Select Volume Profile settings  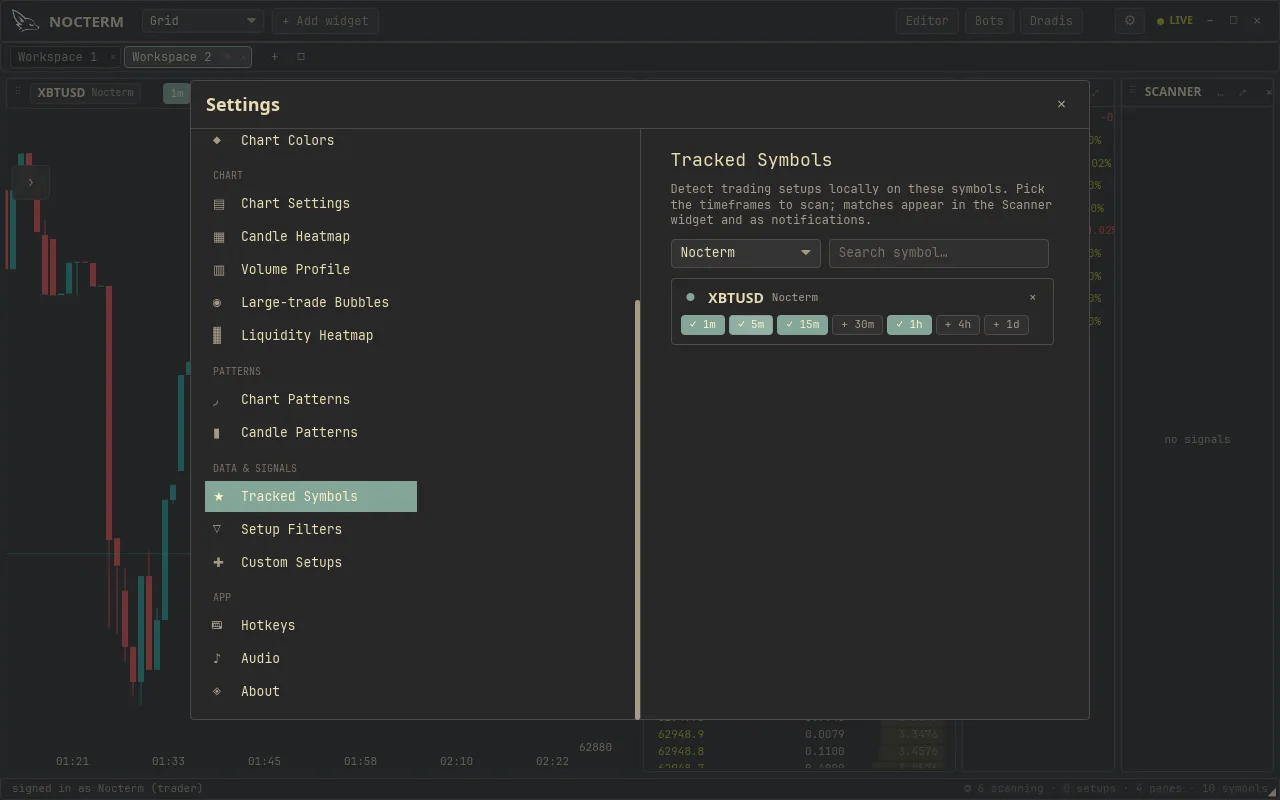310,269
